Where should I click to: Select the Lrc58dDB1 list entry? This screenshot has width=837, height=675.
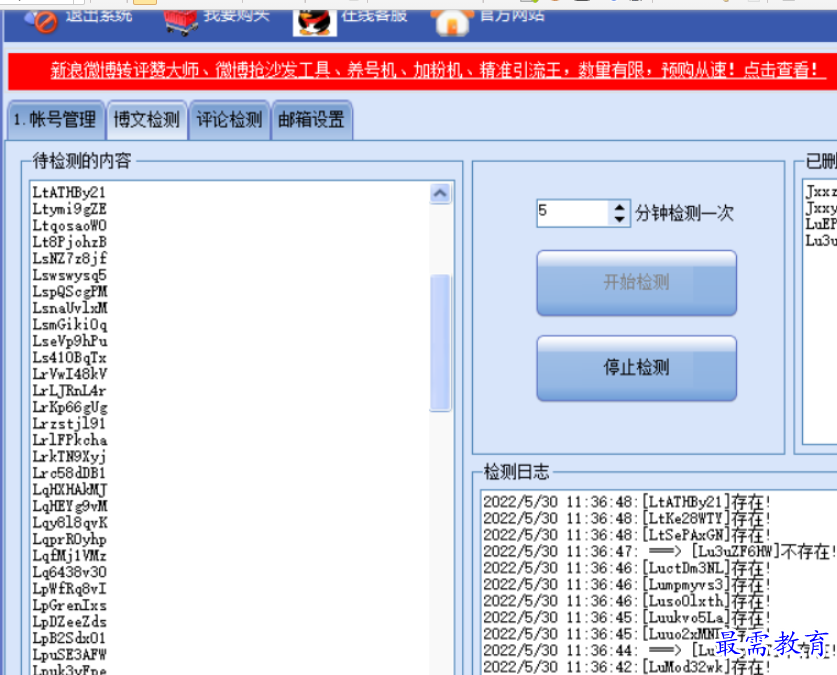click(x=69, y=474)
